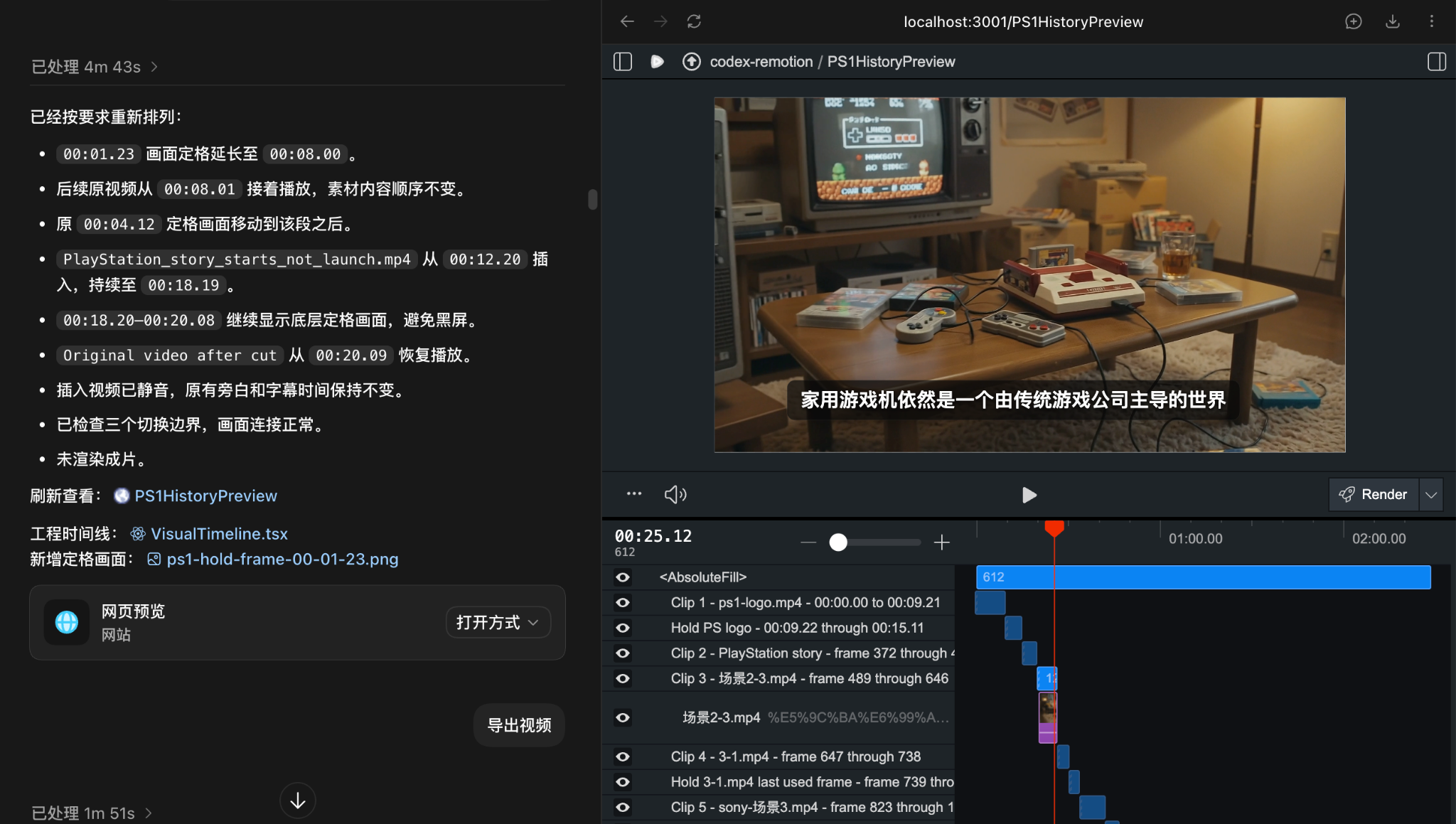Click the upload circle icon beside codex-remotion

691,62
